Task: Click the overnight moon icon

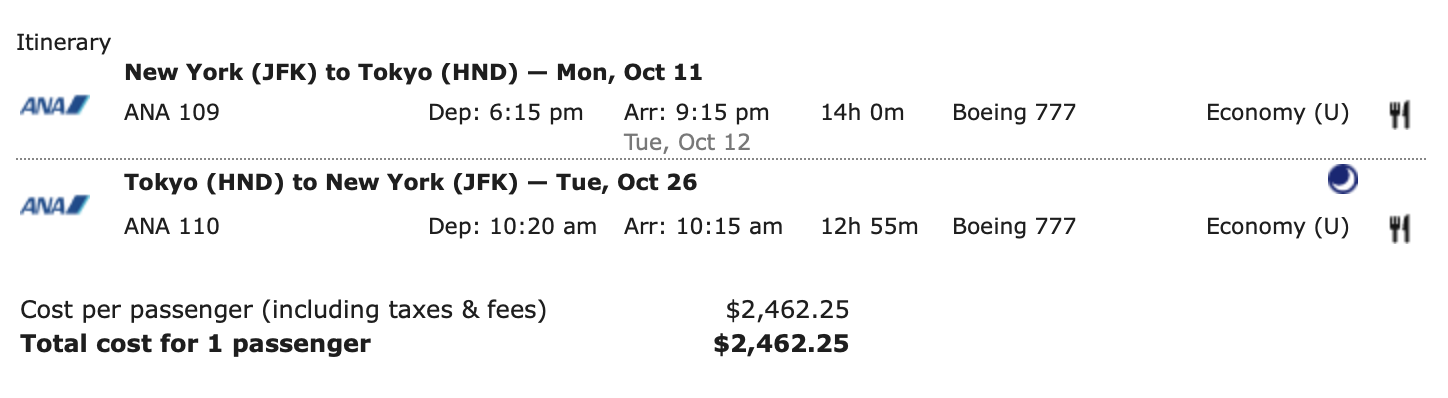Action: pos(1342,180)
